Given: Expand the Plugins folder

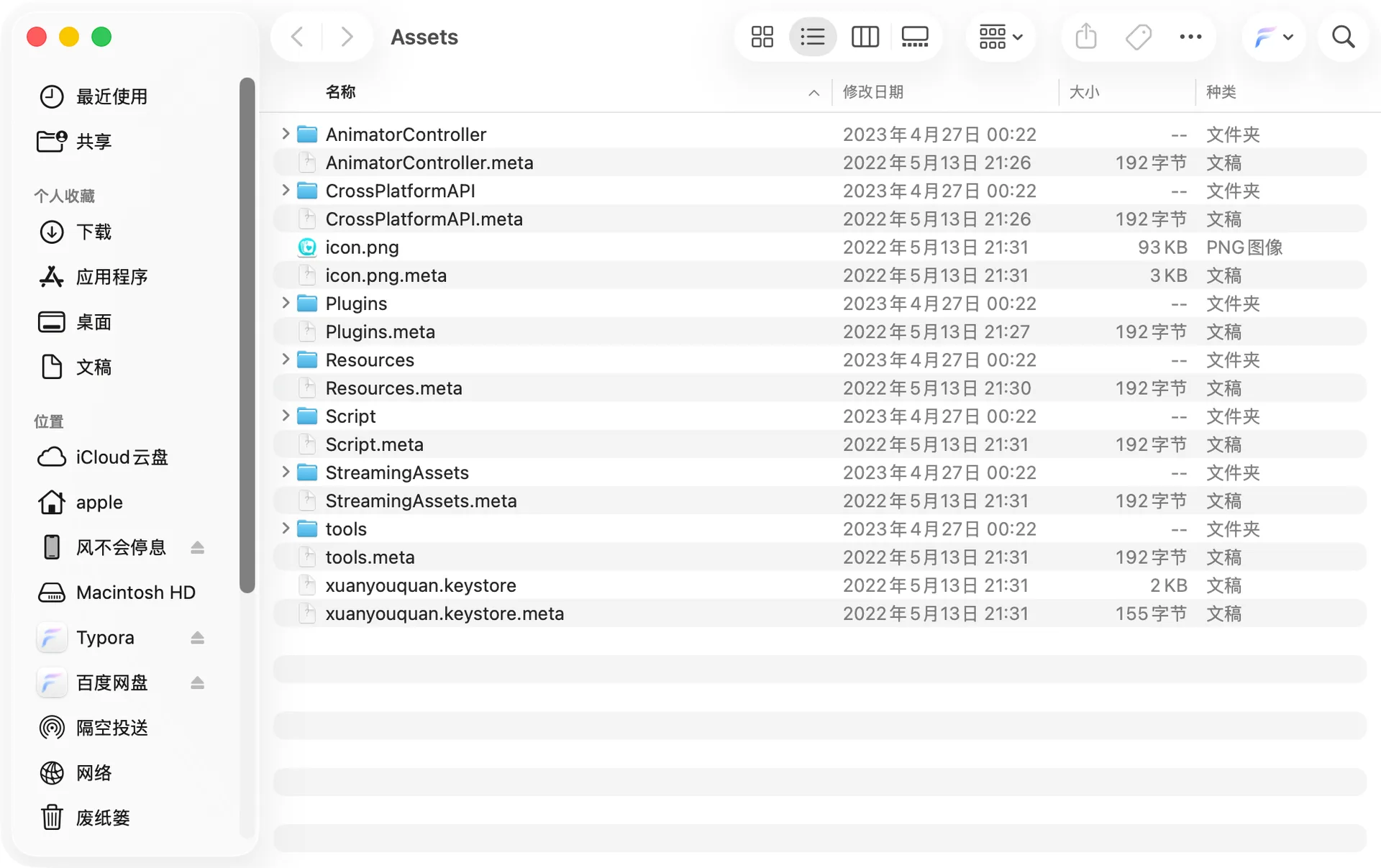Looking at the screenshot, I should tap(286, 303).
